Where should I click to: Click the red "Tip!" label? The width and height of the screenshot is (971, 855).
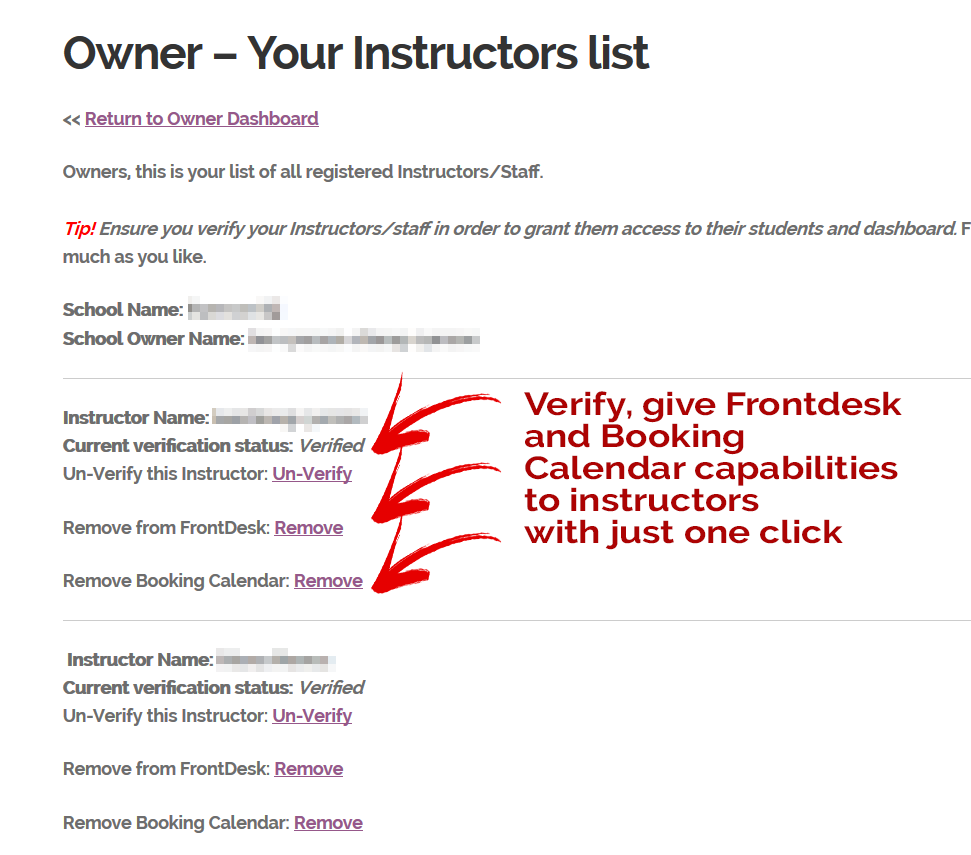pyautogui.click(x=79, y=229)
